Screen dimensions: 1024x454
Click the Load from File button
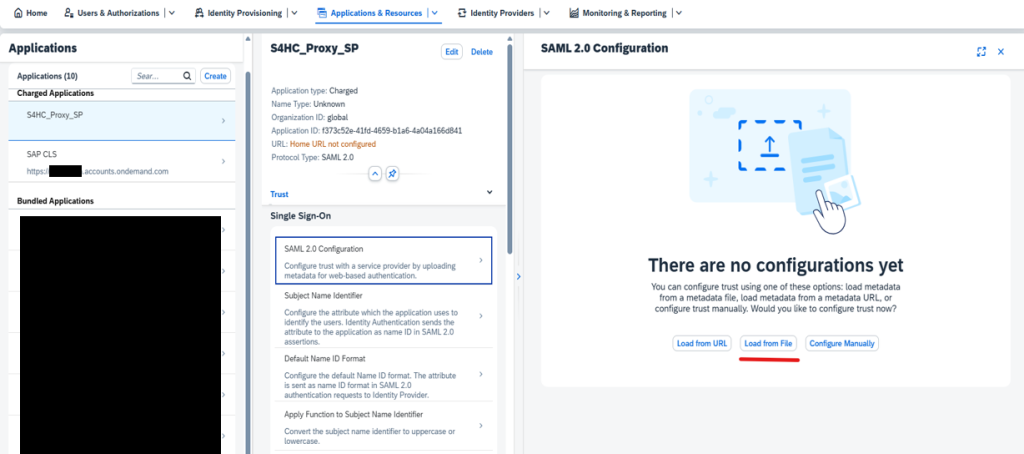click(767, 343)
